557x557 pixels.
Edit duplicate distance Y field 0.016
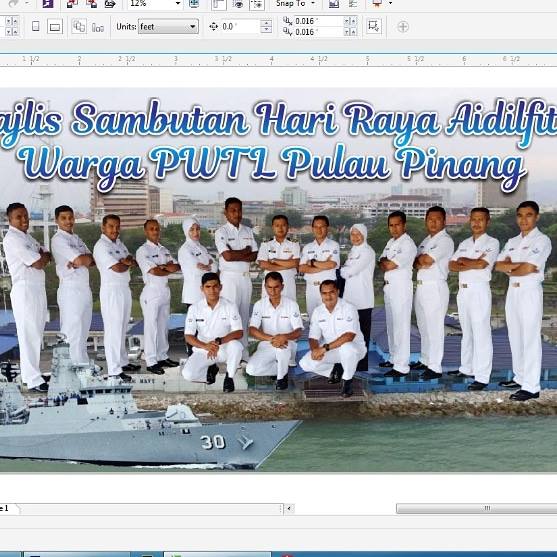click(x=318, y=32)
